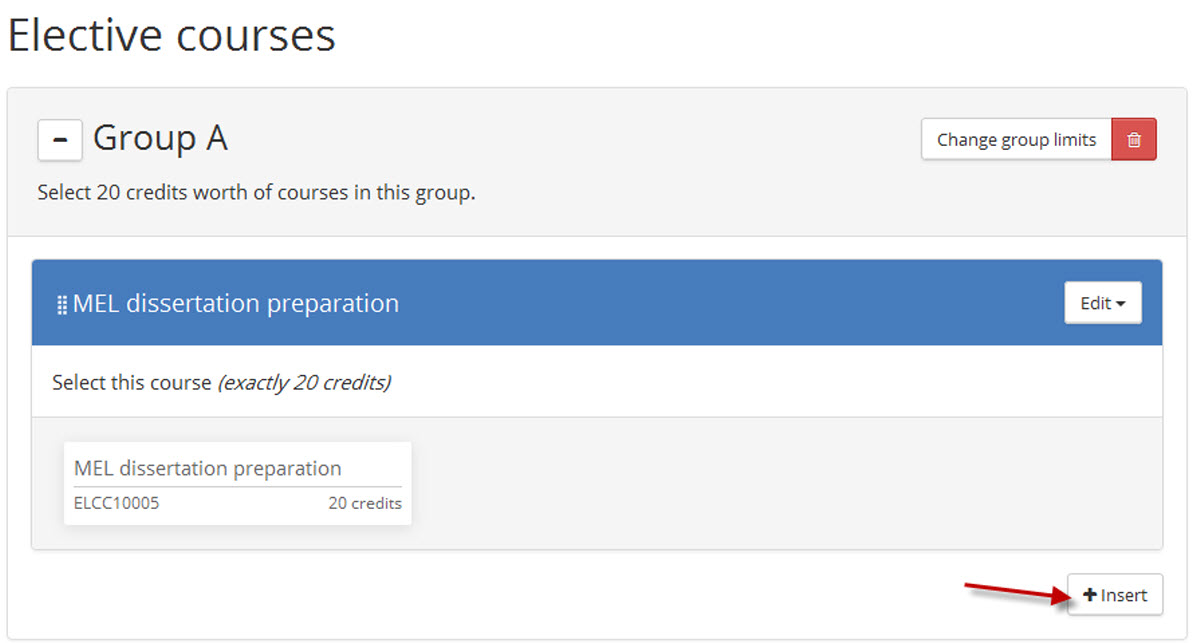The image size is (1200, 643).
Task: Select the MEL dissertation preparation course card
Action: [238, 483]
